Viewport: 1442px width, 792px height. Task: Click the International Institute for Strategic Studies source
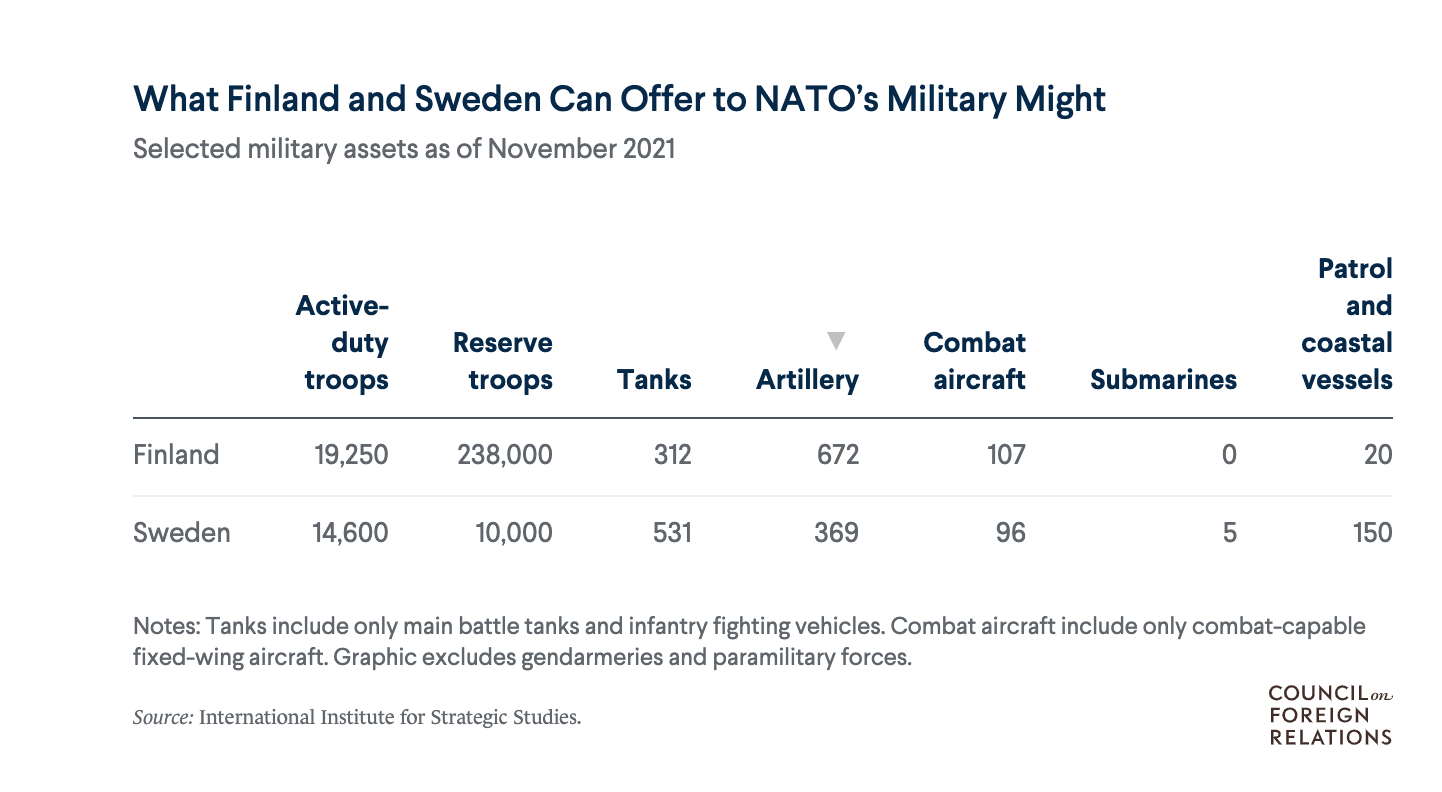[390, 717]
